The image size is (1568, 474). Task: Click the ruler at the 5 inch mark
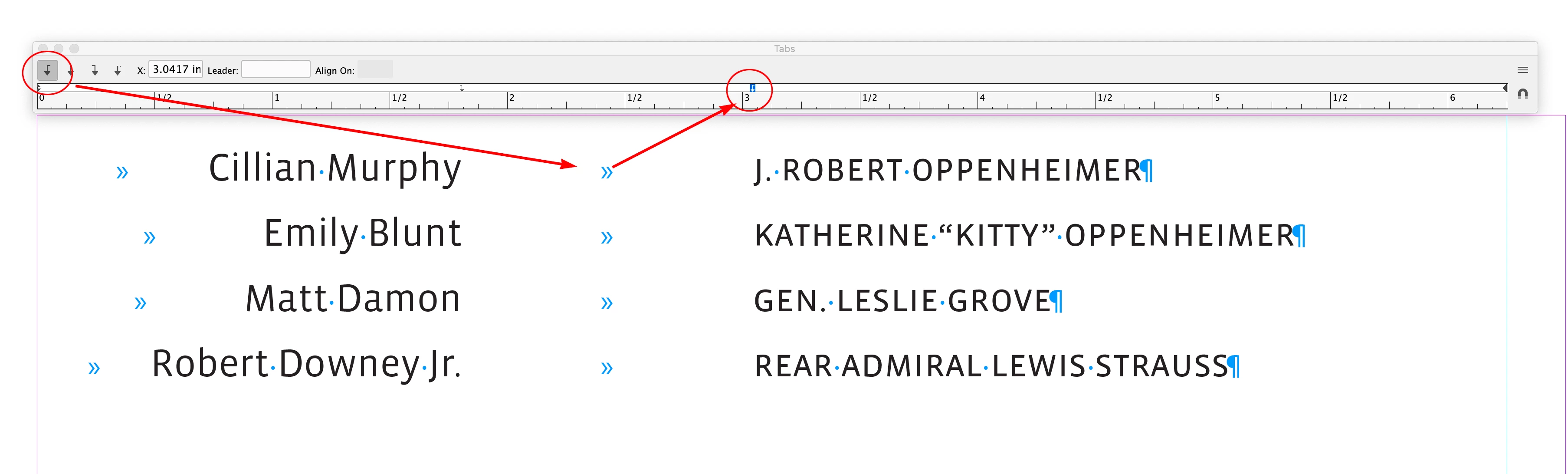click(1214, 101)
